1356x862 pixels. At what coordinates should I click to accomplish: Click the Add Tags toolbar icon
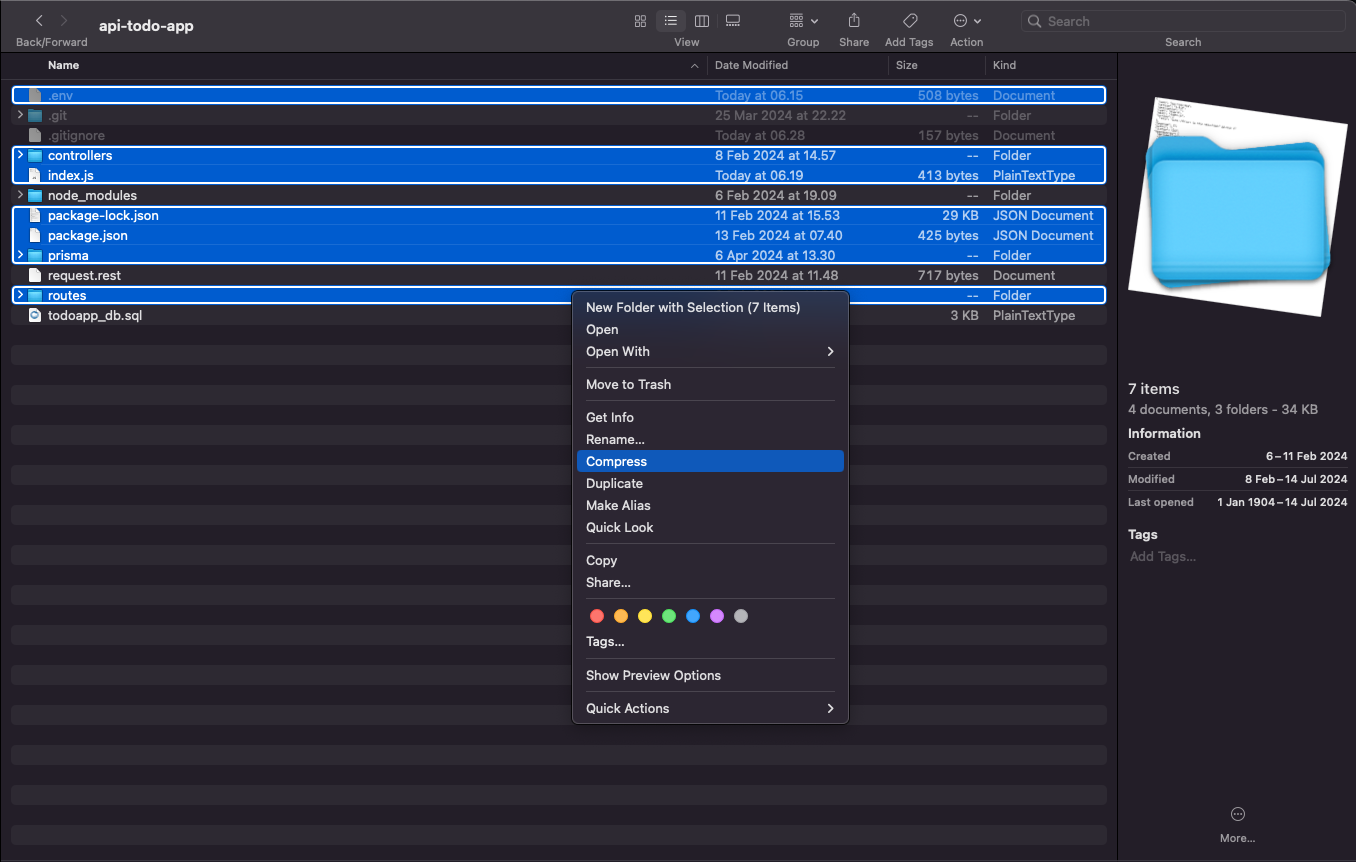coord(909,21)
